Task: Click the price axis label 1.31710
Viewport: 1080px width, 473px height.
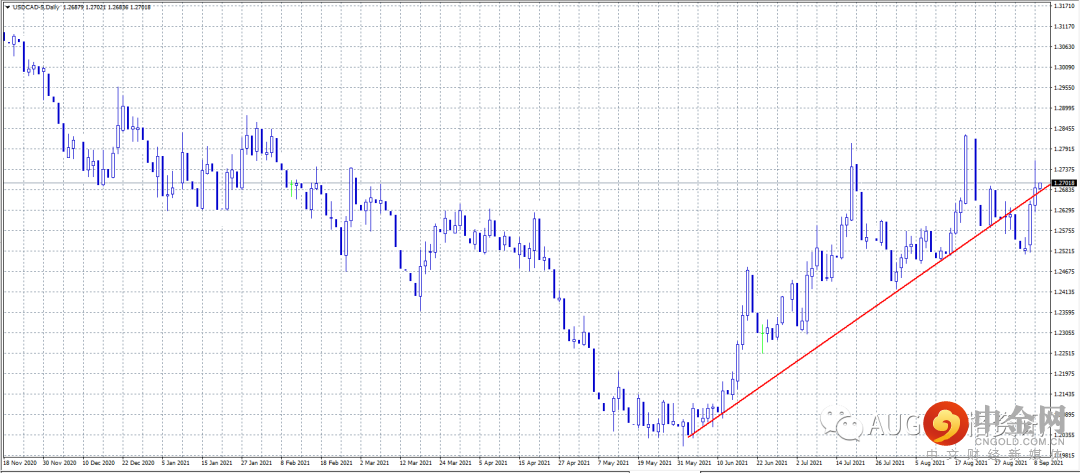Action: [1065, 6]
